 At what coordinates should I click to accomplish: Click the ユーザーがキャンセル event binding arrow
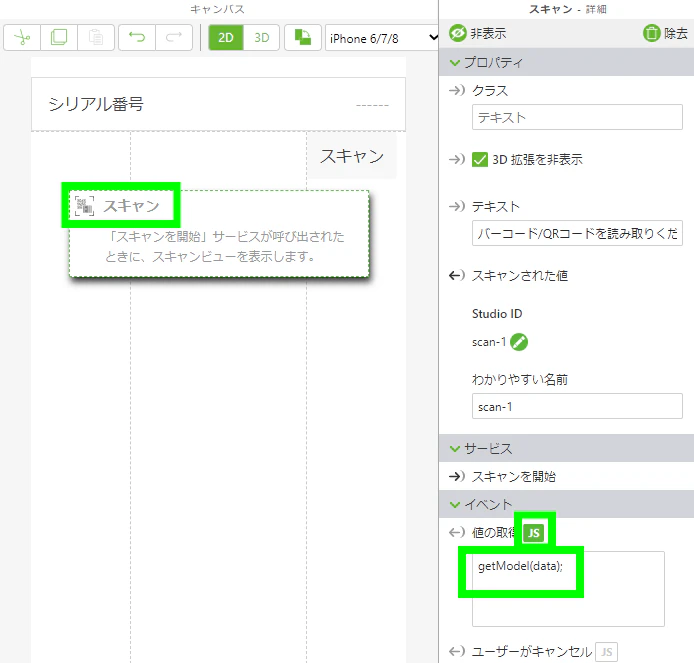(457, 651)
